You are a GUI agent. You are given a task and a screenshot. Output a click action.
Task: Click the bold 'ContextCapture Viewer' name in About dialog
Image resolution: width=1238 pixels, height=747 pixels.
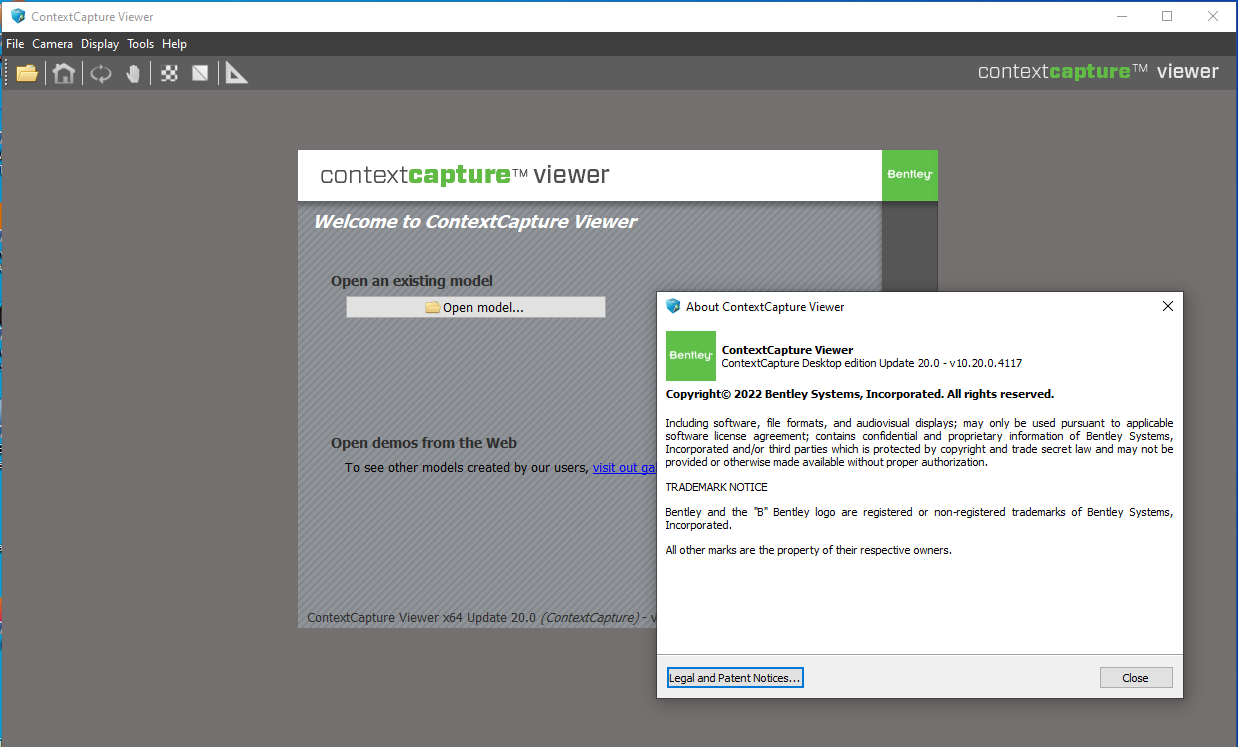point(788,350)
